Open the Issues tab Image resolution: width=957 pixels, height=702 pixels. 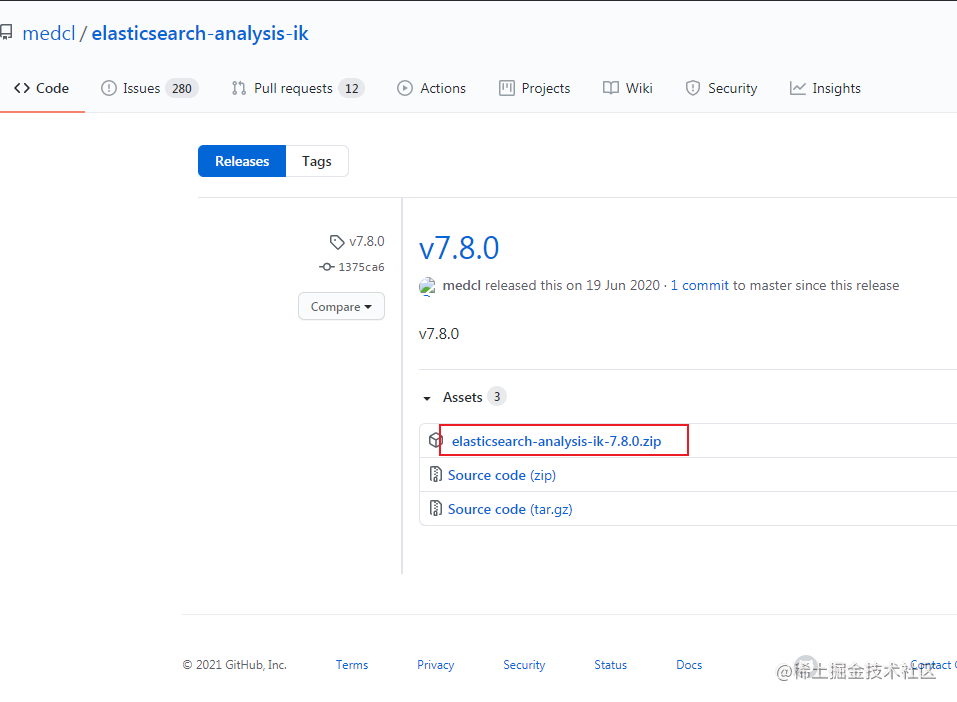(150, 88)
